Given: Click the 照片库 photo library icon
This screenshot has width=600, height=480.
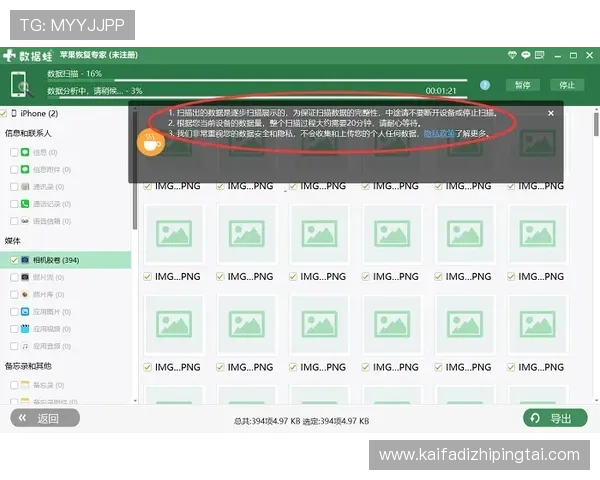Looking at the screenshot, I should pos(25,294).
